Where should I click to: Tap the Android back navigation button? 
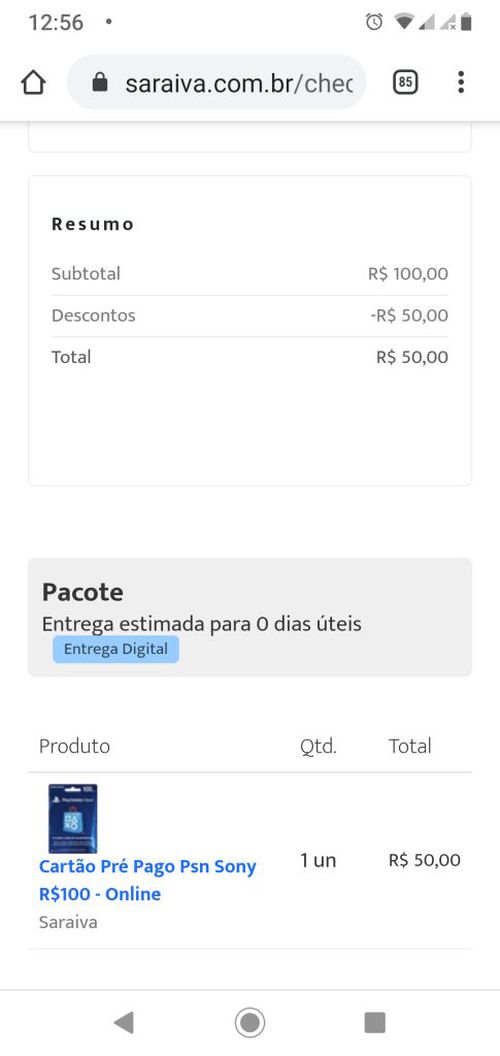point(123,1022)
